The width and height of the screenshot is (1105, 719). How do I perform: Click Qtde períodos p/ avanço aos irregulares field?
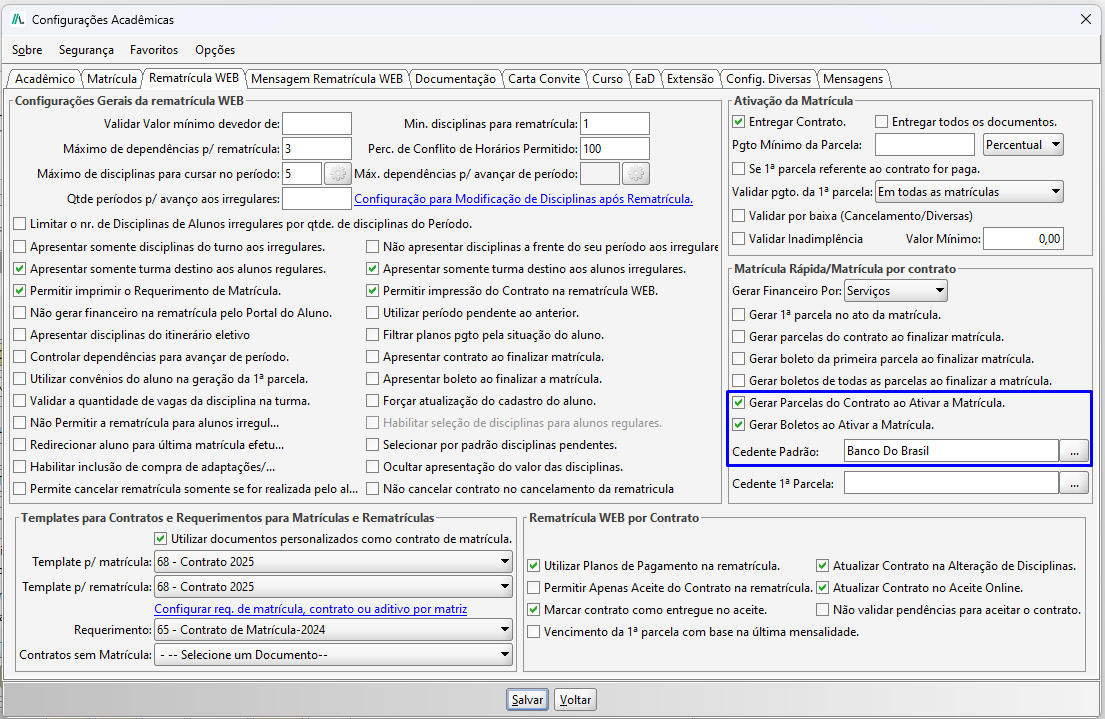[x=317, y=199]
